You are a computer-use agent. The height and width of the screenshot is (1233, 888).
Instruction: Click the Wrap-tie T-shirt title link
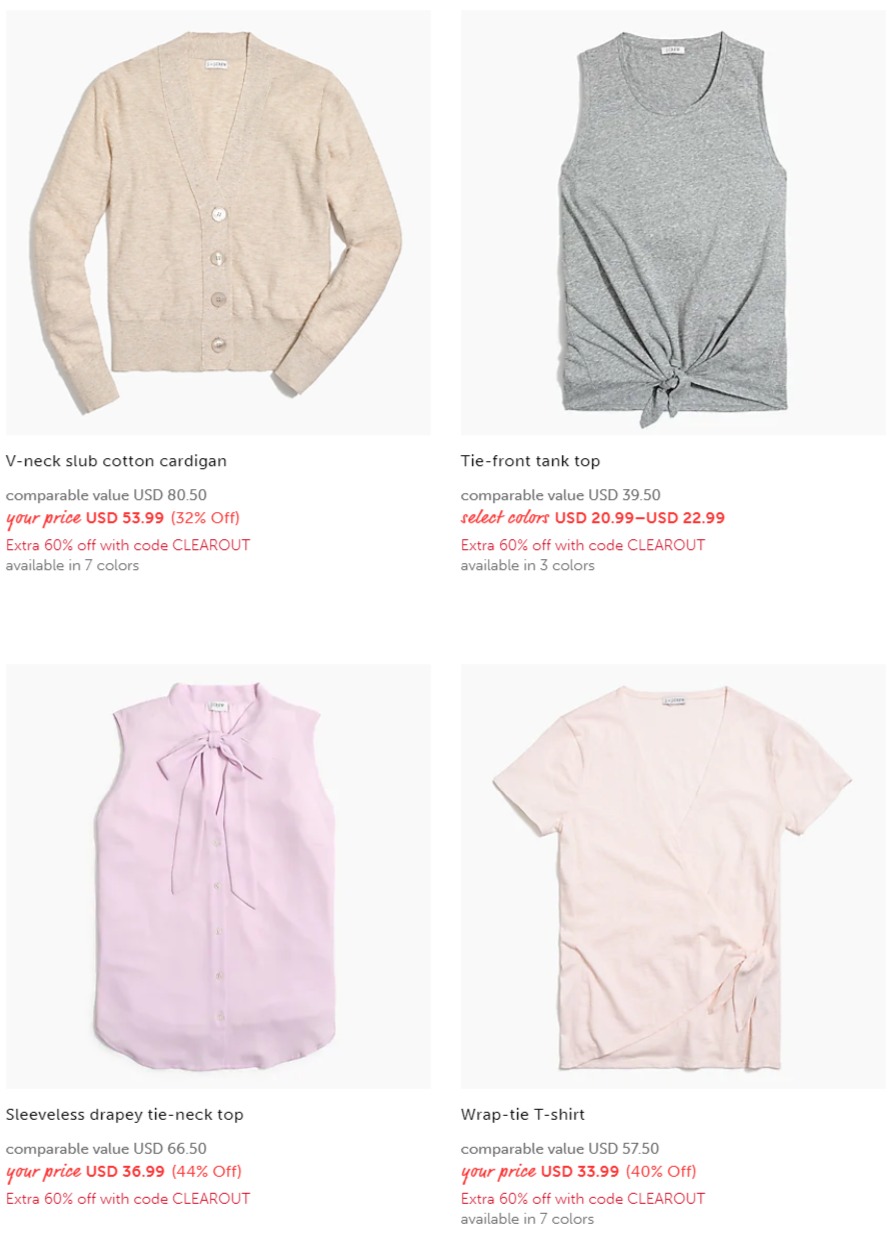pyautogui.click(x=523, y=1114)
